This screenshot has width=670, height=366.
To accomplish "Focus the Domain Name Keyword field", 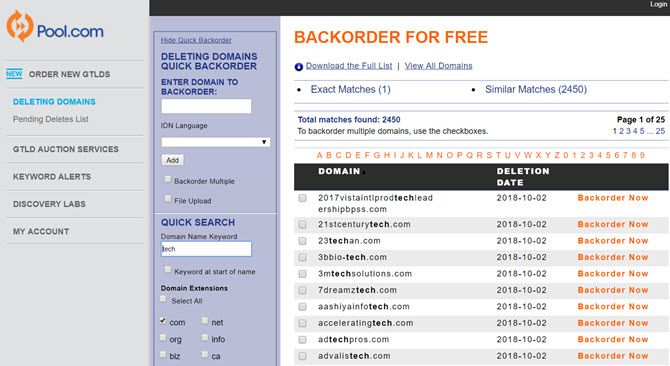I will (206, 249).
